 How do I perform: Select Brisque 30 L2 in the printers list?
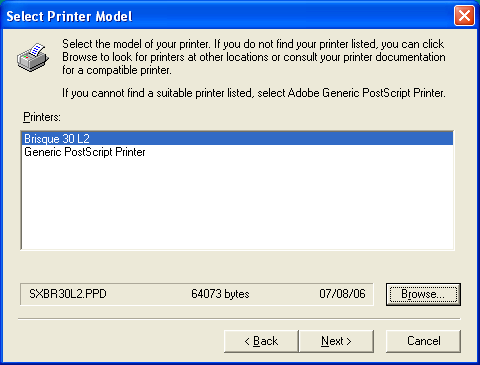coord(237,138)
